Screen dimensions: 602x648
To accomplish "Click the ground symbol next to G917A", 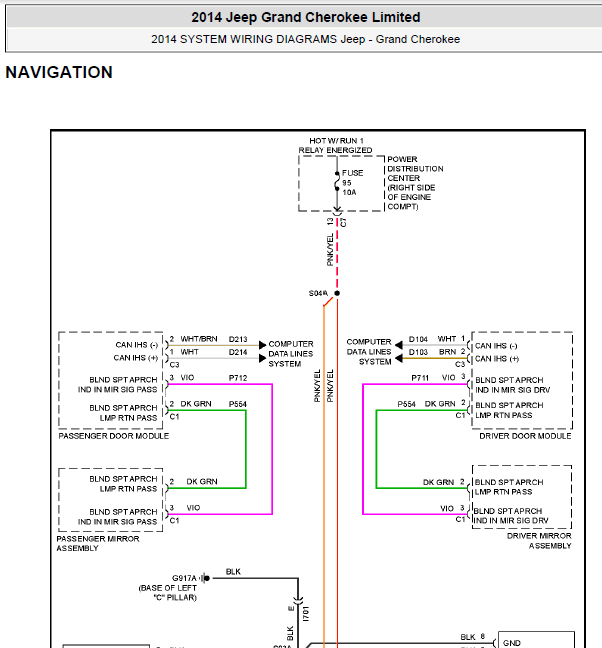I will 205,578.
